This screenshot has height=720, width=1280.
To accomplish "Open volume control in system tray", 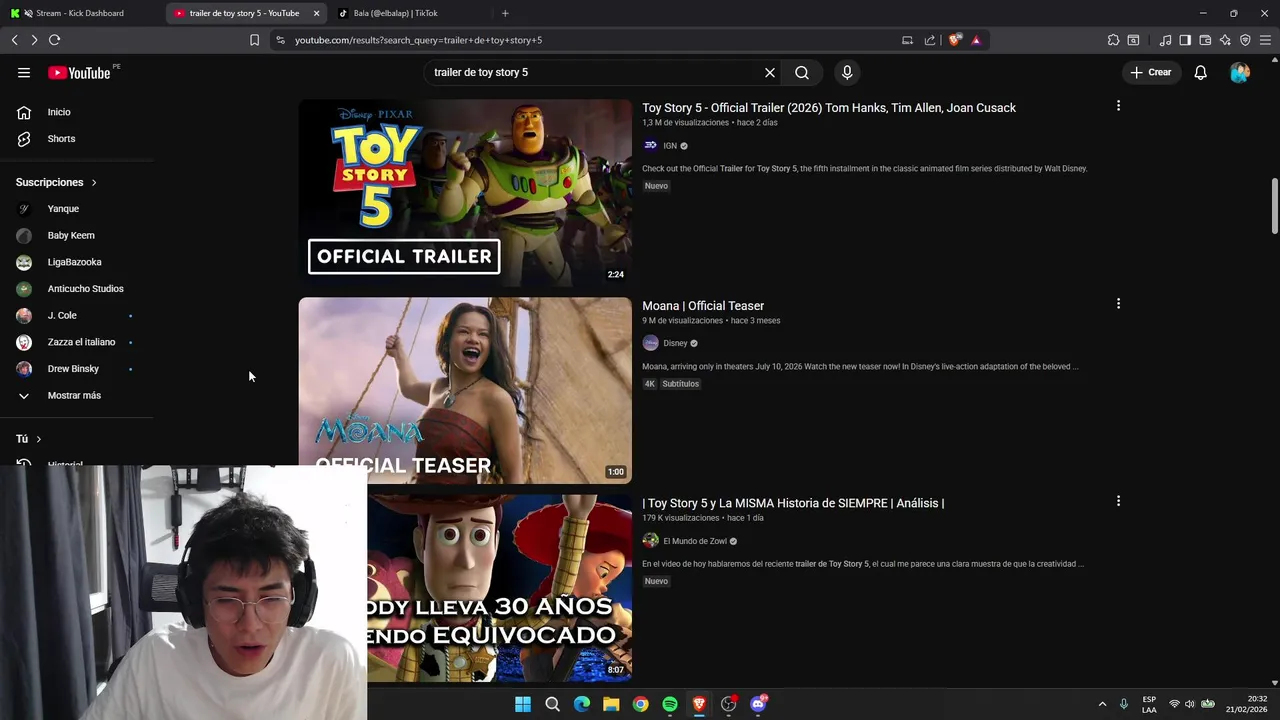I will coord(1189,704).
